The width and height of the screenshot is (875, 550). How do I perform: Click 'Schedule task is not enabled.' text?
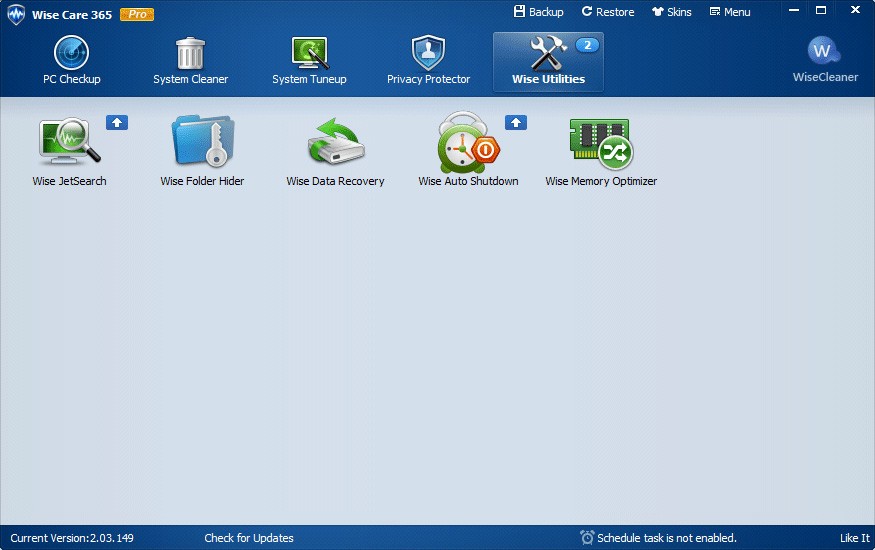pos(667,538)
